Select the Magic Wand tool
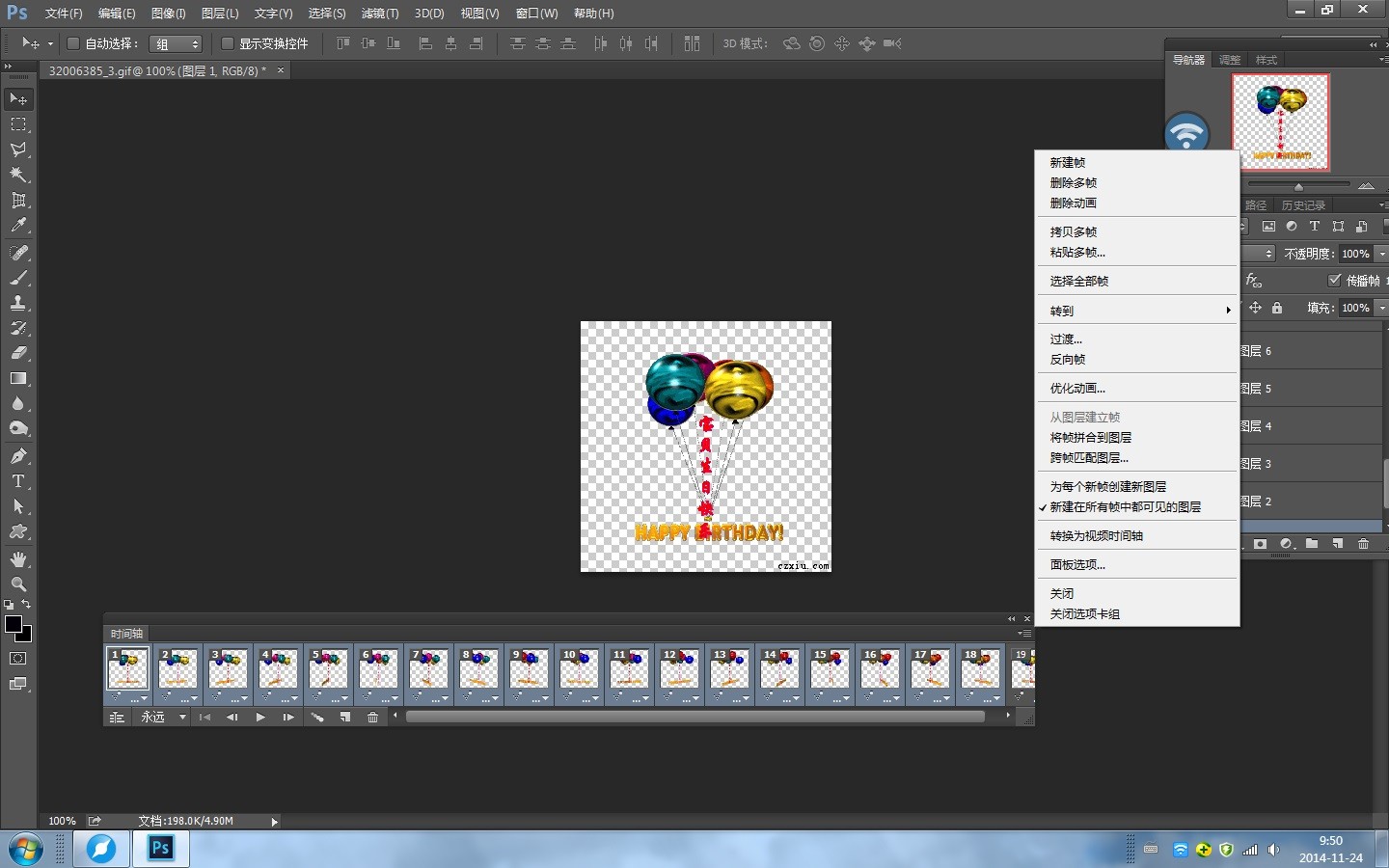 pos(18,175)
